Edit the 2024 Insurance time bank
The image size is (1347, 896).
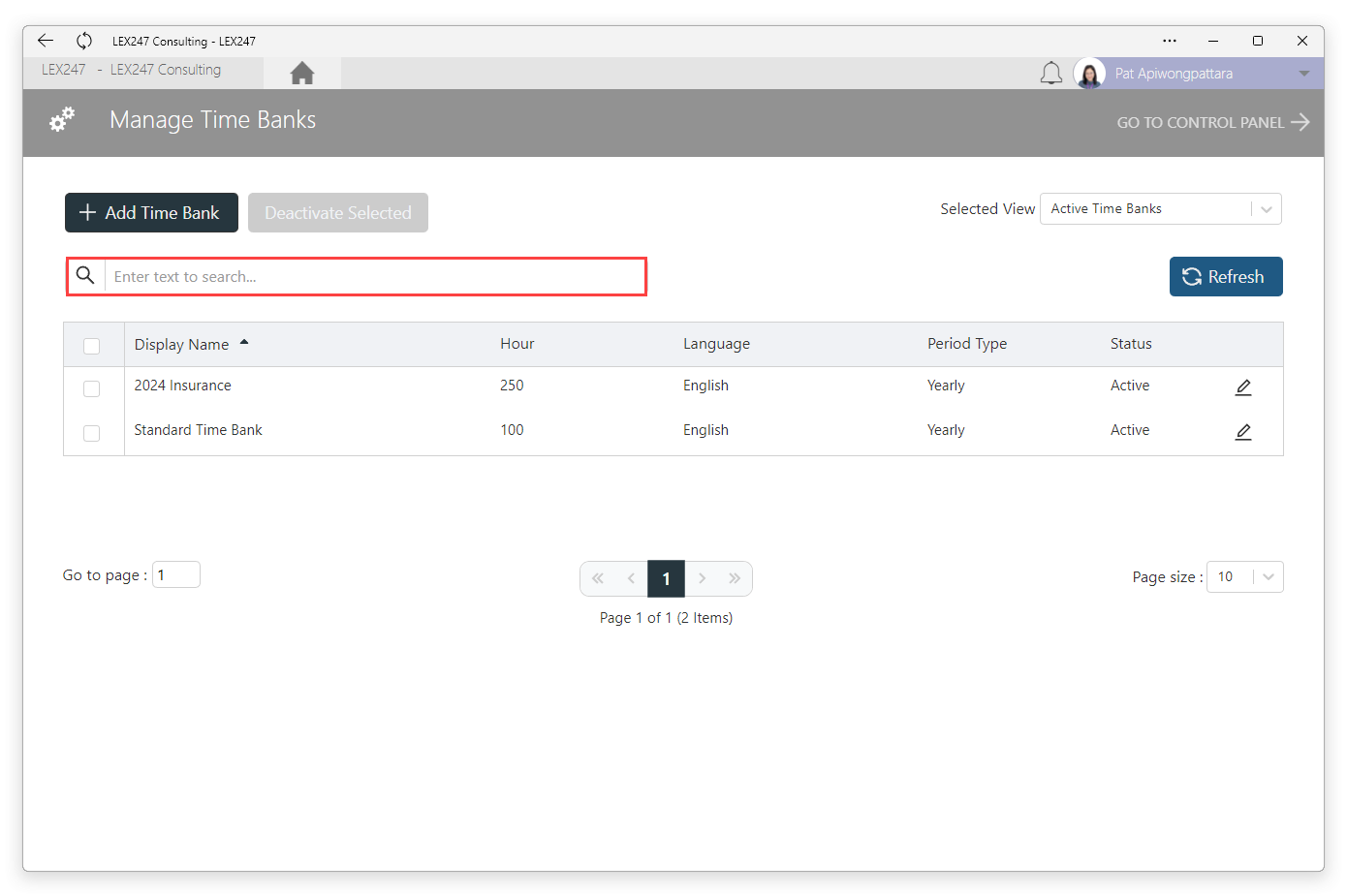(x=1243, y=387)
